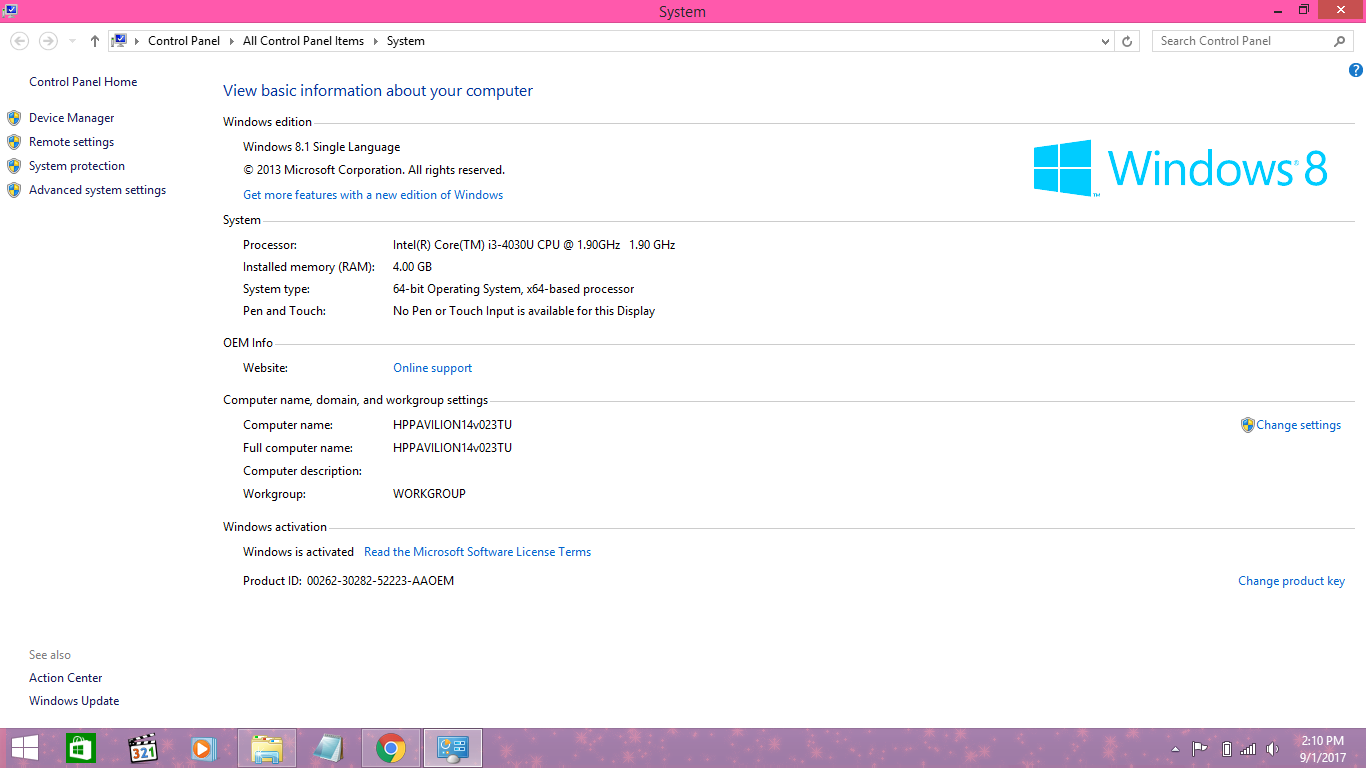Expand the chevron after All Control Panel Items

(376, 41)
